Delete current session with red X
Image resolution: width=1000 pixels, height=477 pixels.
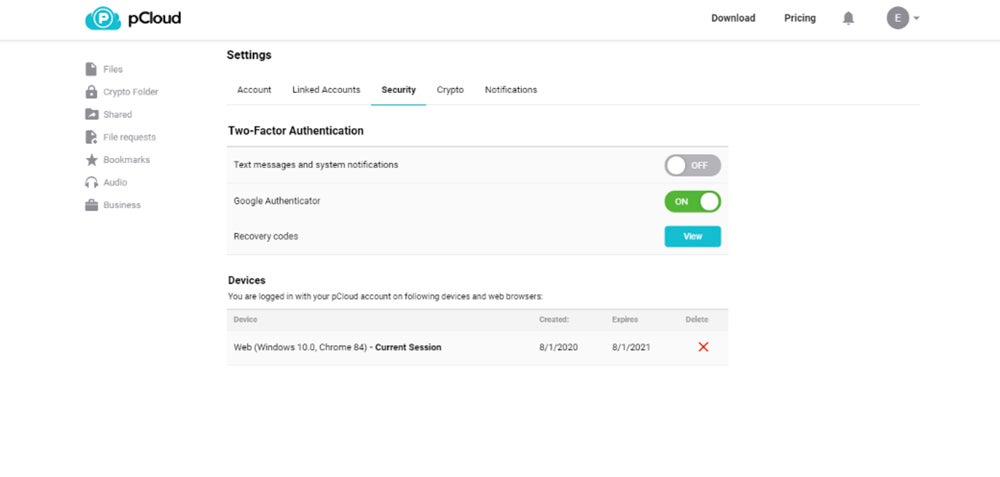pos(703,347)
